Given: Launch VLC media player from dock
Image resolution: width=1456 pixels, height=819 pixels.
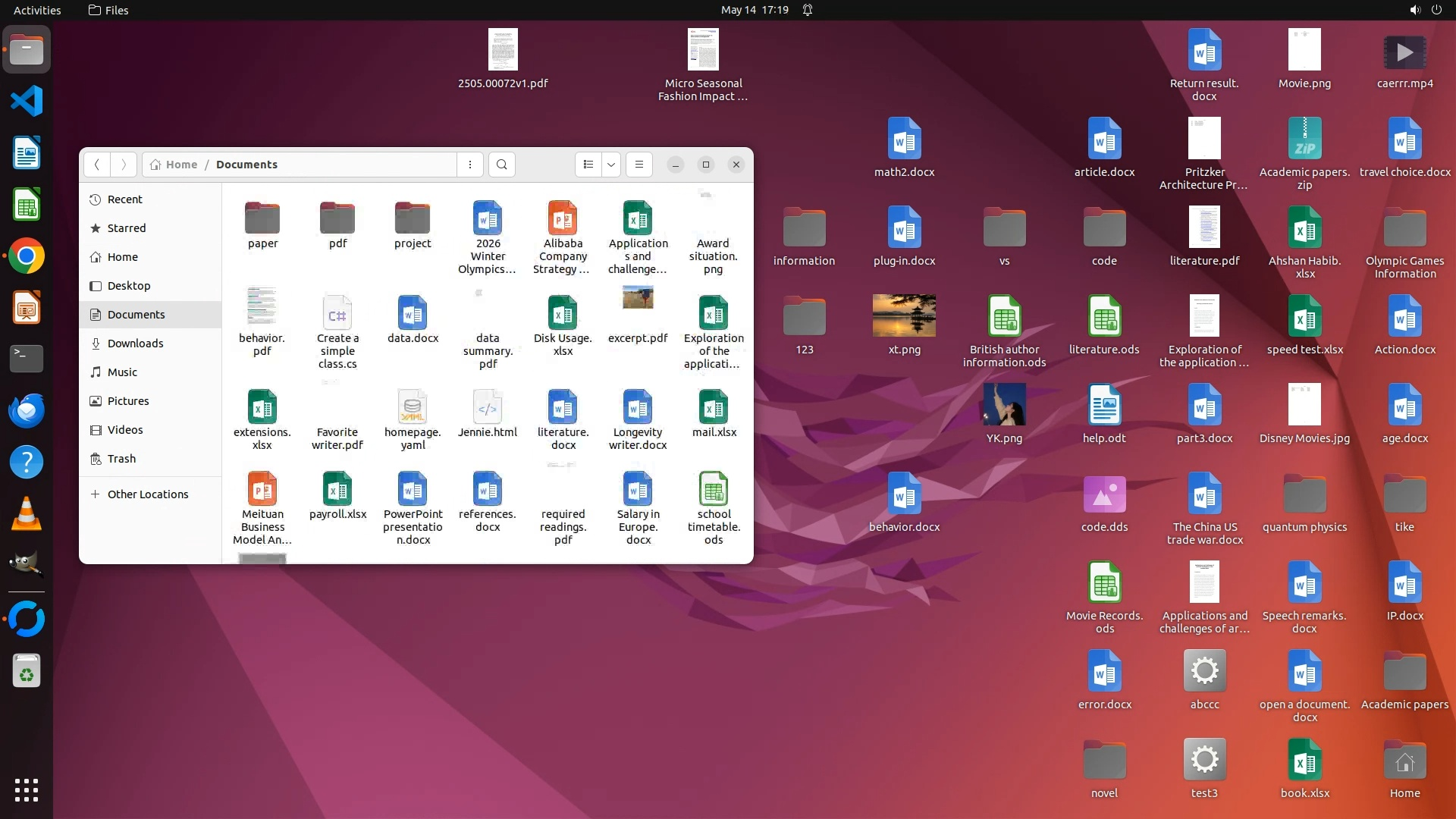Looking at the screenshot, I should click(27, 513).
